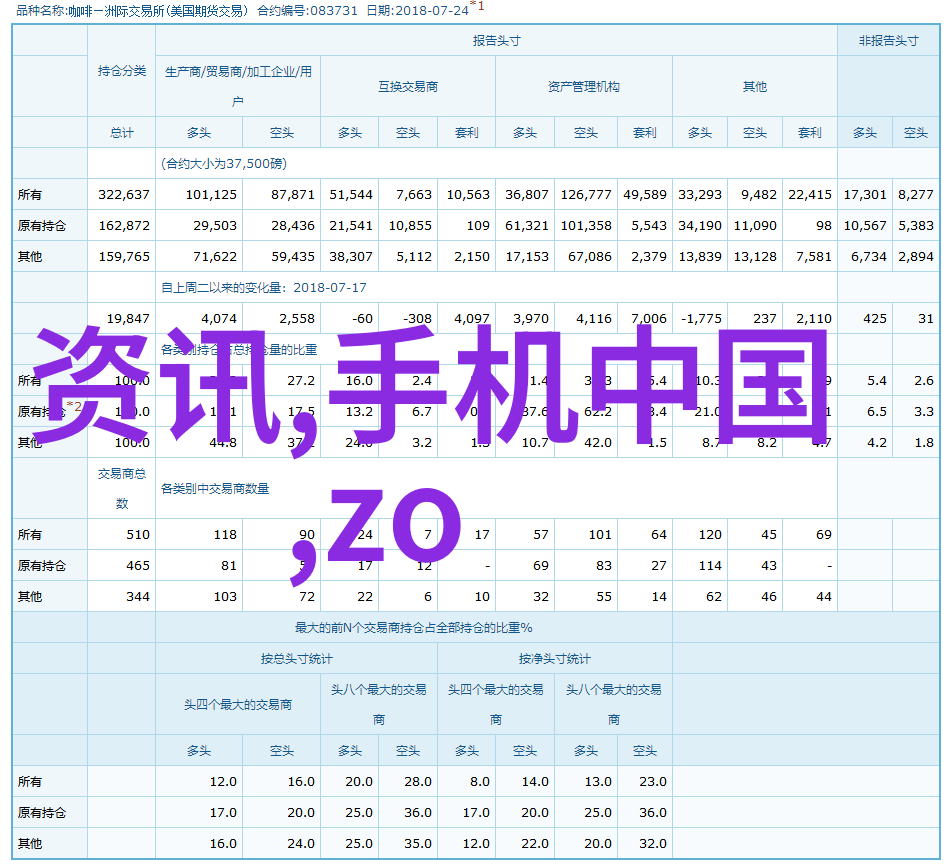Click the contract size note 合约大小为37,500磅

pos(224,164)
